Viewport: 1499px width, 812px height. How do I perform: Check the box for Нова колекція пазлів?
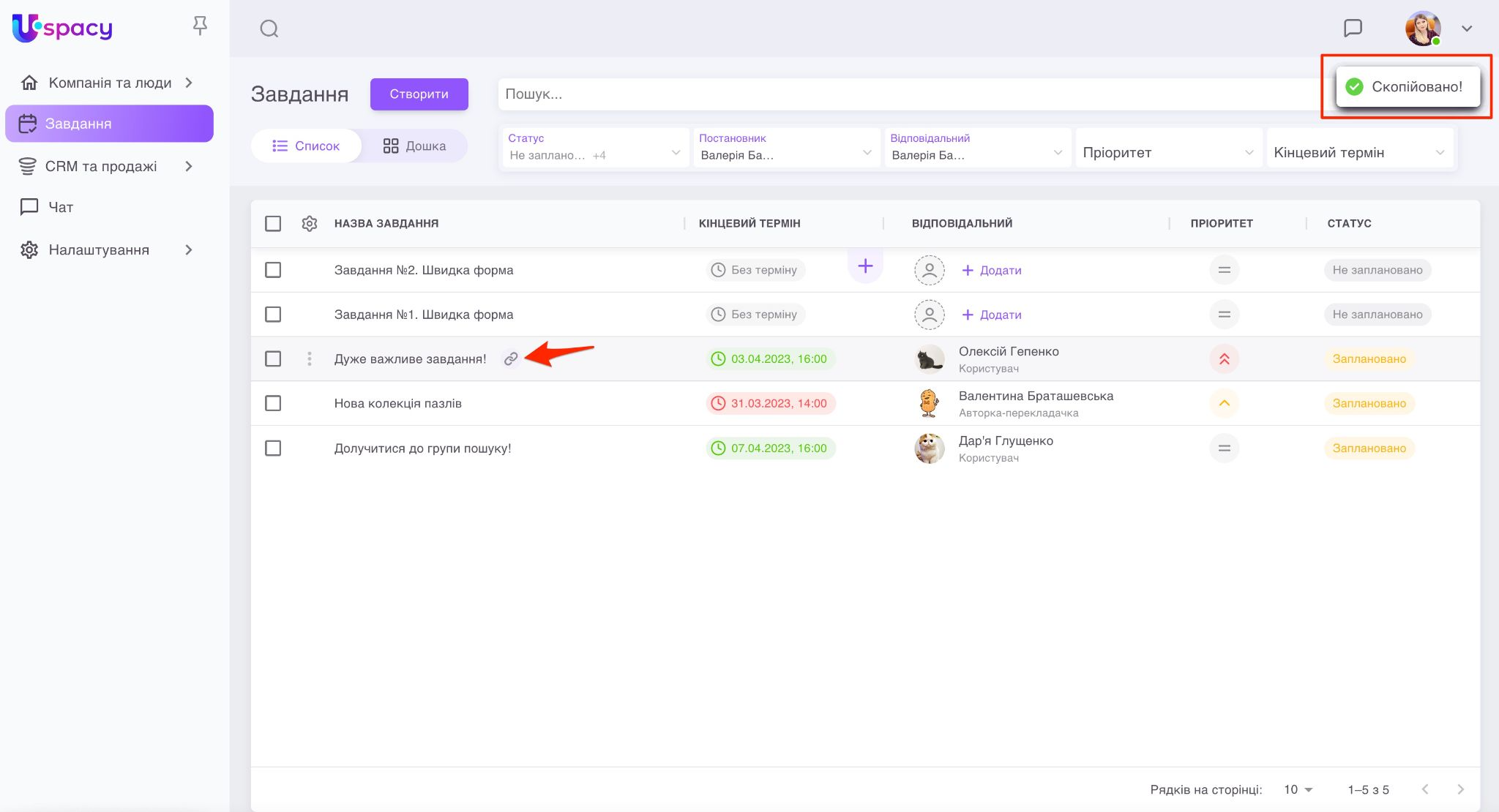(273, 403)
